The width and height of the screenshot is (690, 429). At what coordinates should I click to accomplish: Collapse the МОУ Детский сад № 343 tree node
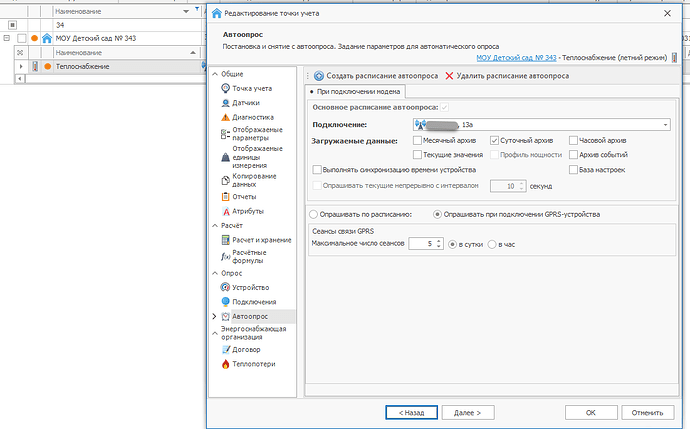coord(8,38)
